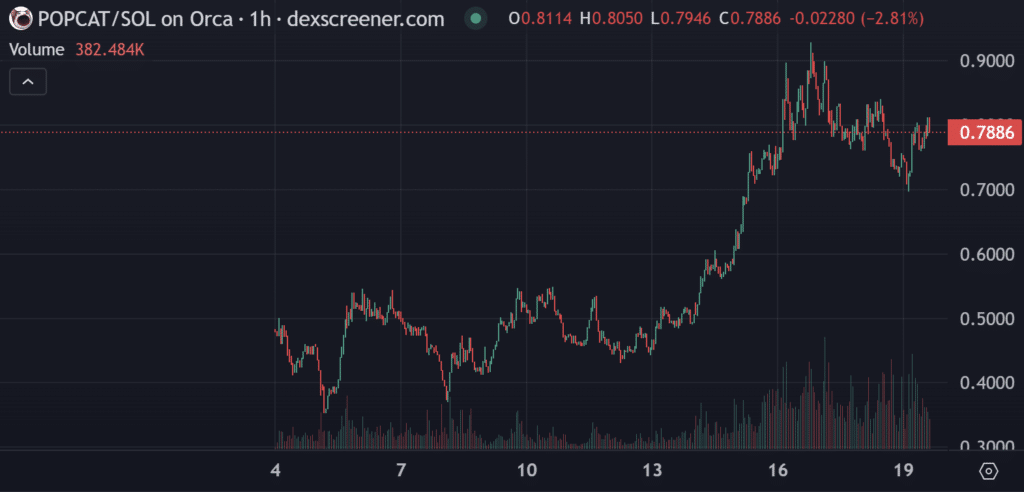Collapse the indicator legend chevron
The height and width of the screenshot is (492, 1024).
tap(28, 82)
